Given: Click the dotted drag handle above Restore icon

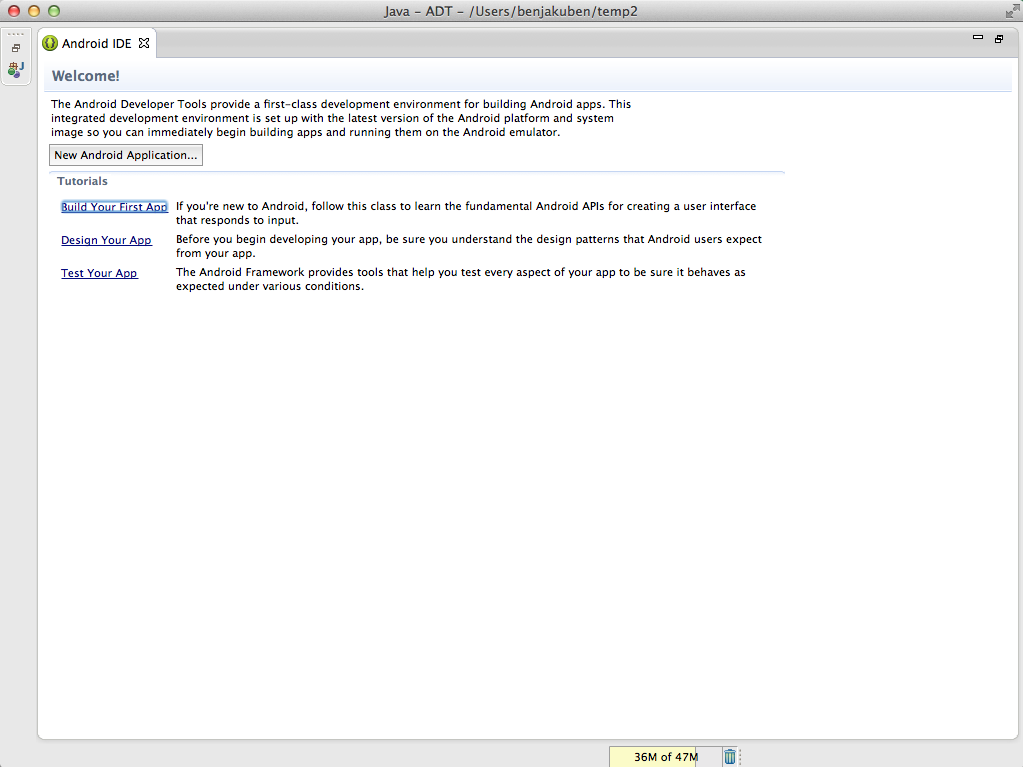Looking at the screenshot, I should coord(16,34).
